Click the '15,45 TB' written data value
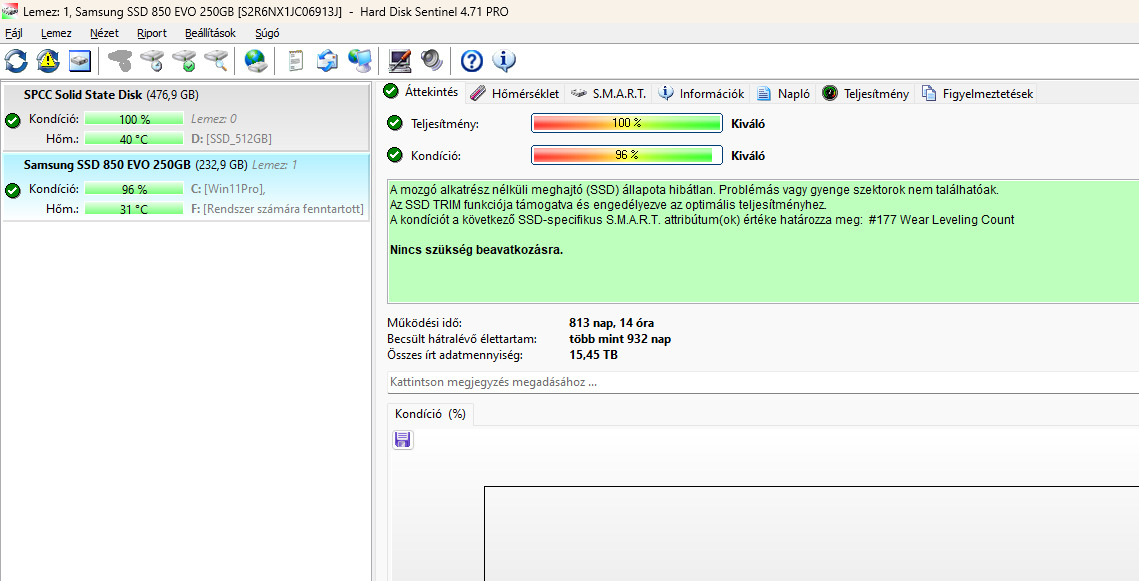1139x581 pixels. (x=593, y=355)
